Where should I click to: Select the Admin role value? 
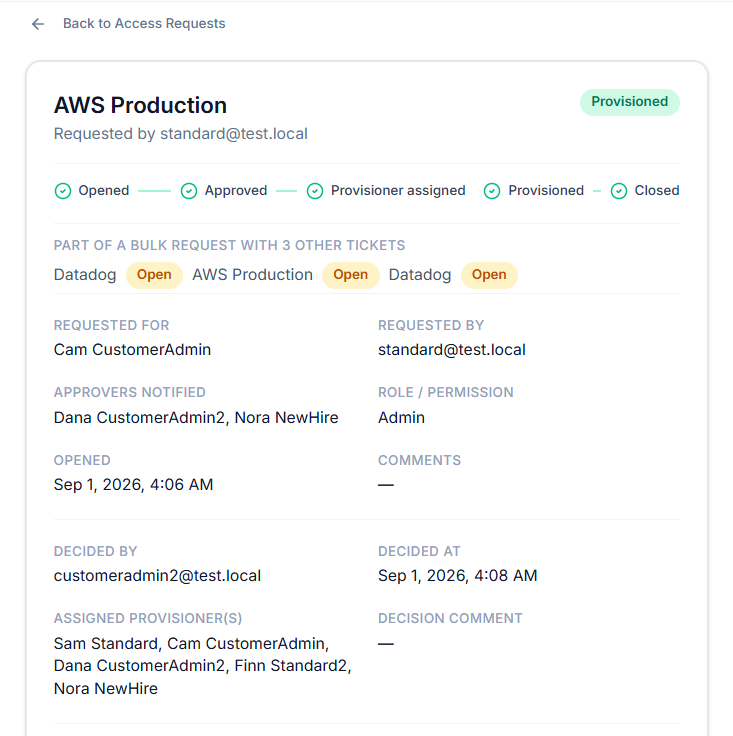pyautogui.click(x=401, y=418)
